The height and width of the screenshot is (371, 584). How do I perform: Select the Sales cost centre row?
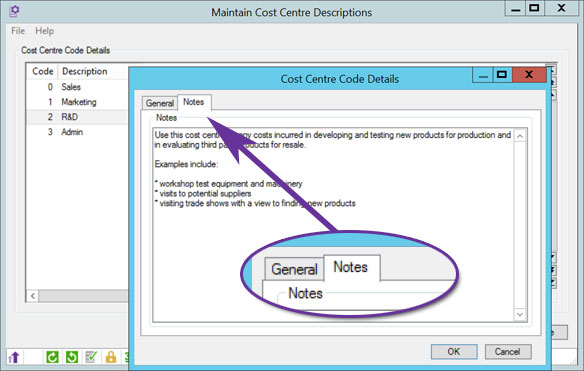coord(77,87)
